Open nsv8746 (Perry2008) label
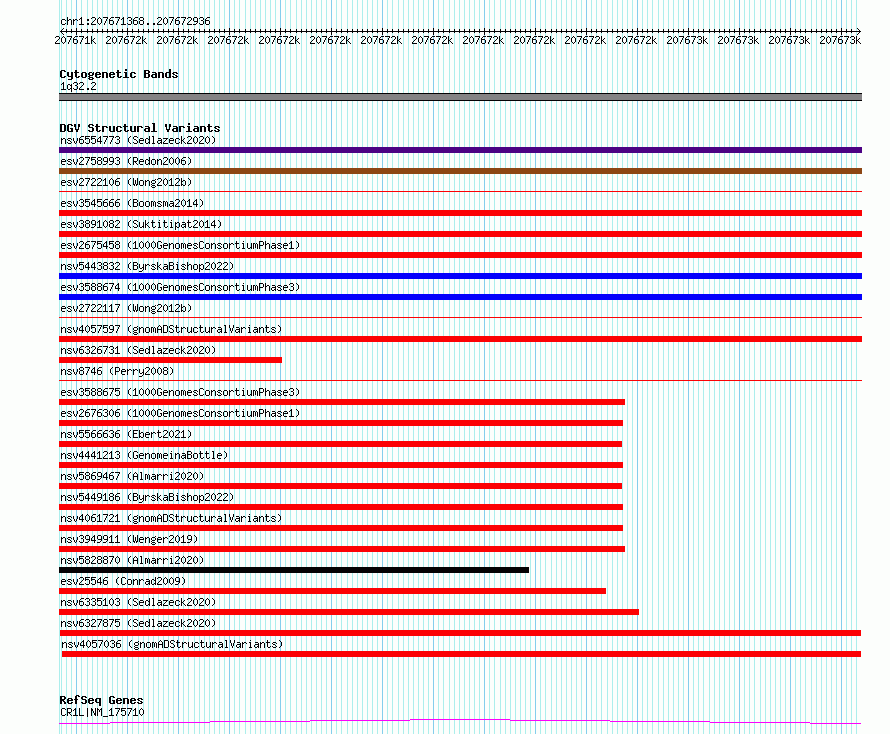 click(x=117, y=371)
